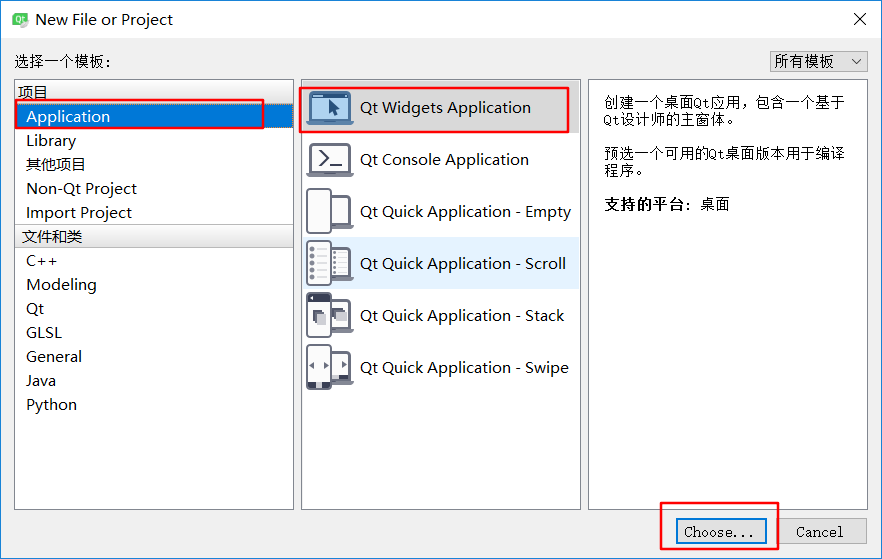Choose the Qt Widgets Application label
Screen dimensions: 882x559
click(x=445, y=107)
